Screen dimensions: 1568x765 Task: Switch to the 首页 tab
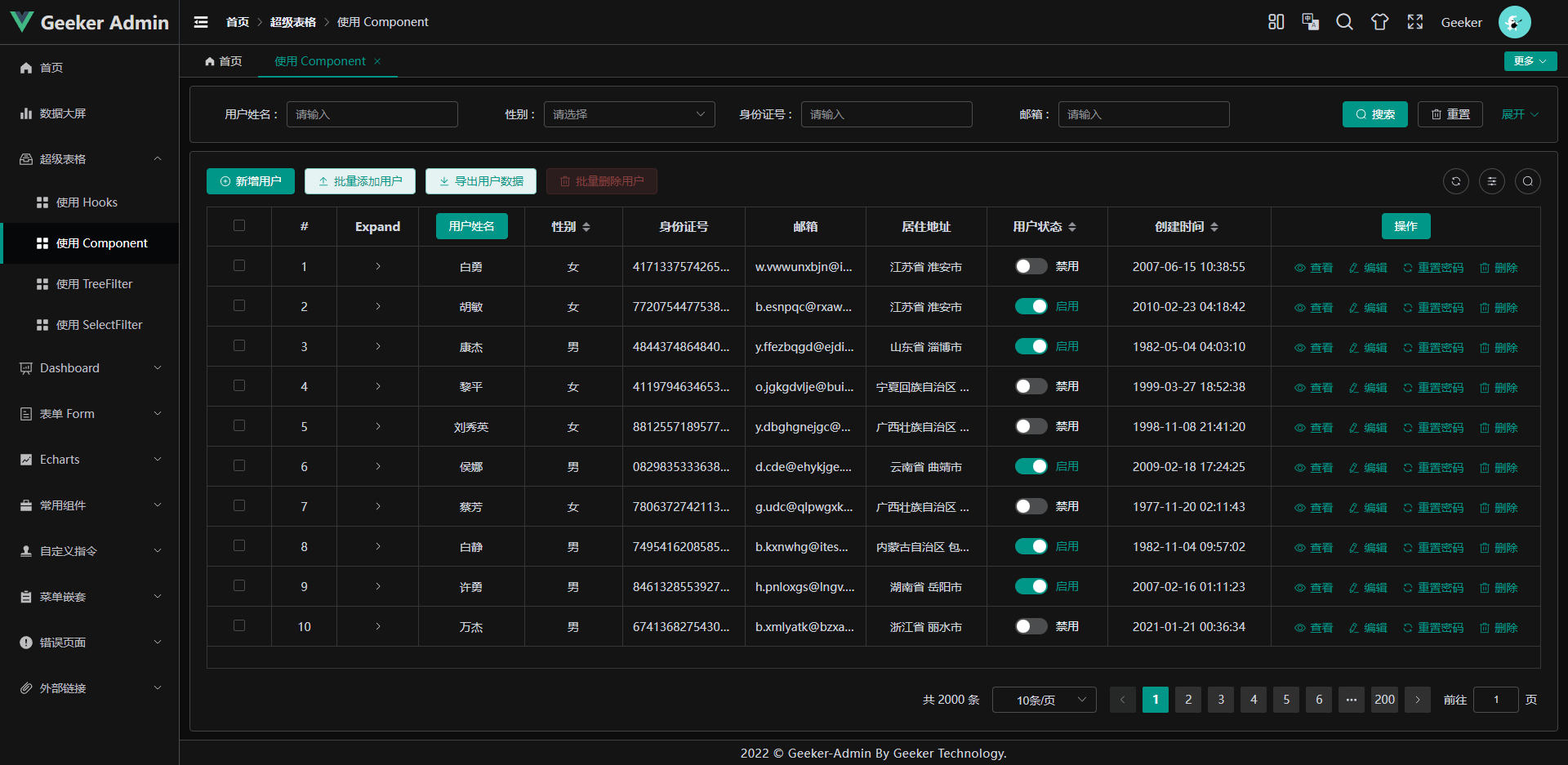[223, 61]
